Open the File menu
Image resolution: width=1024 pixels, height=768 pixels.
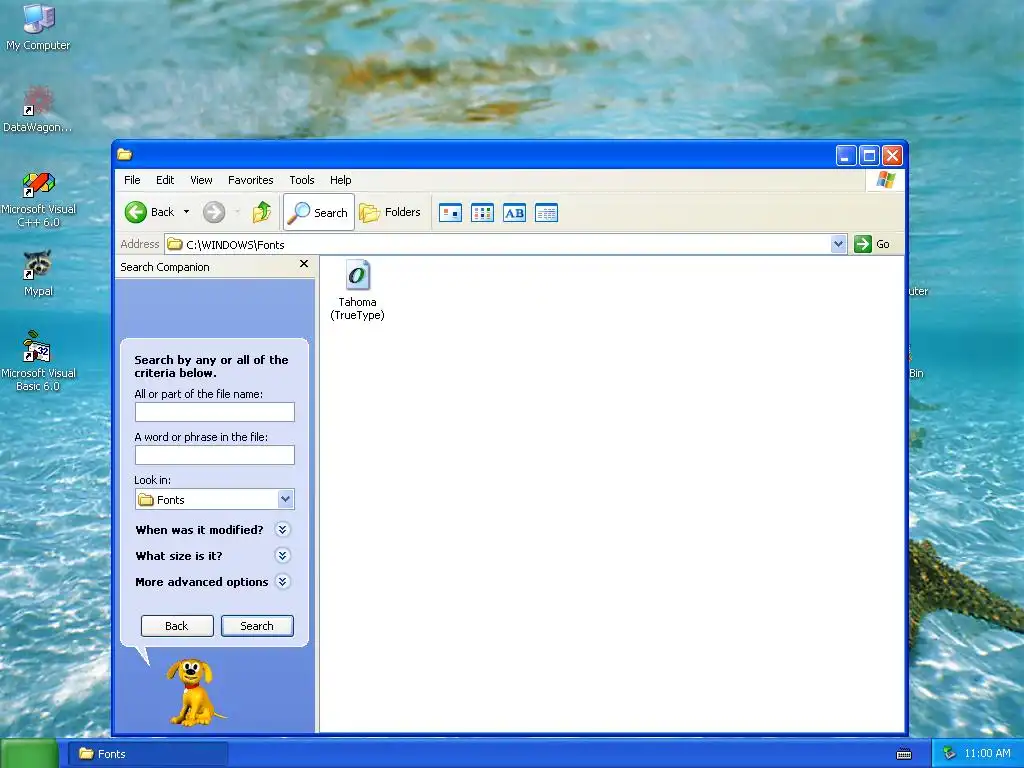click(x=132, y=180)
